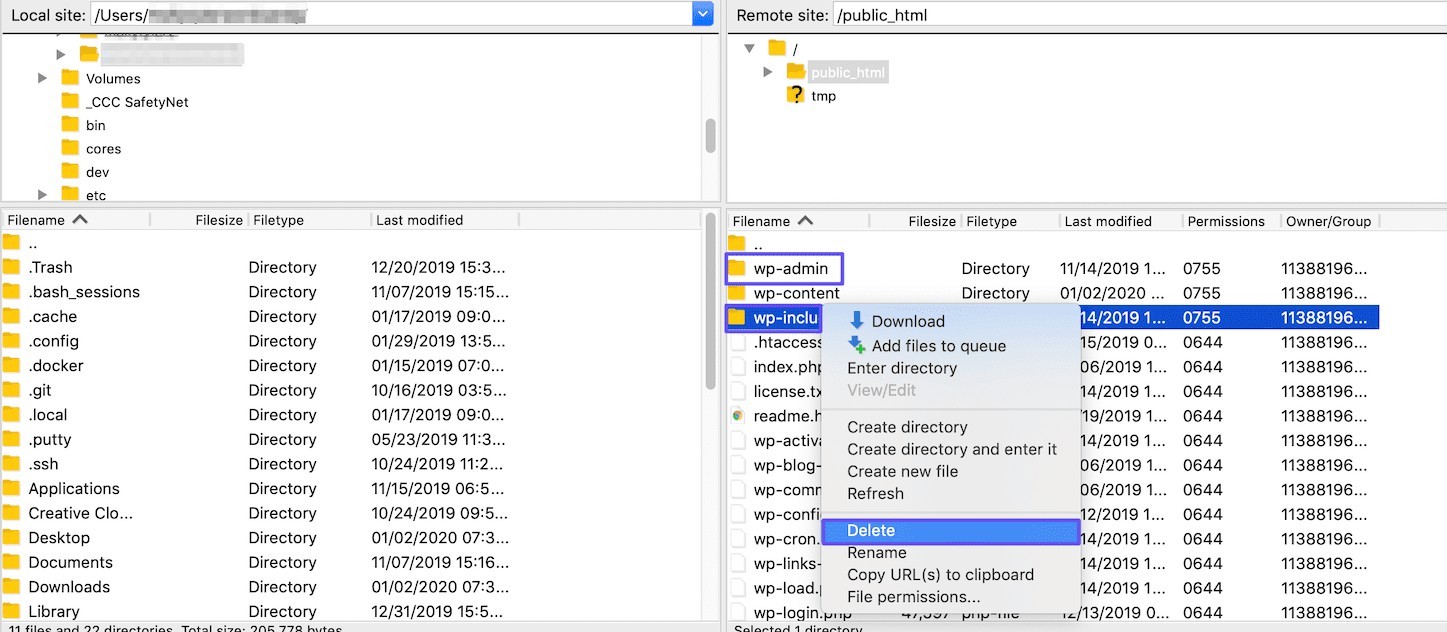This screenshot has height=632, width=1447.
Task: Expand the Volumes folder in local tree
Action: pos(42,78)
